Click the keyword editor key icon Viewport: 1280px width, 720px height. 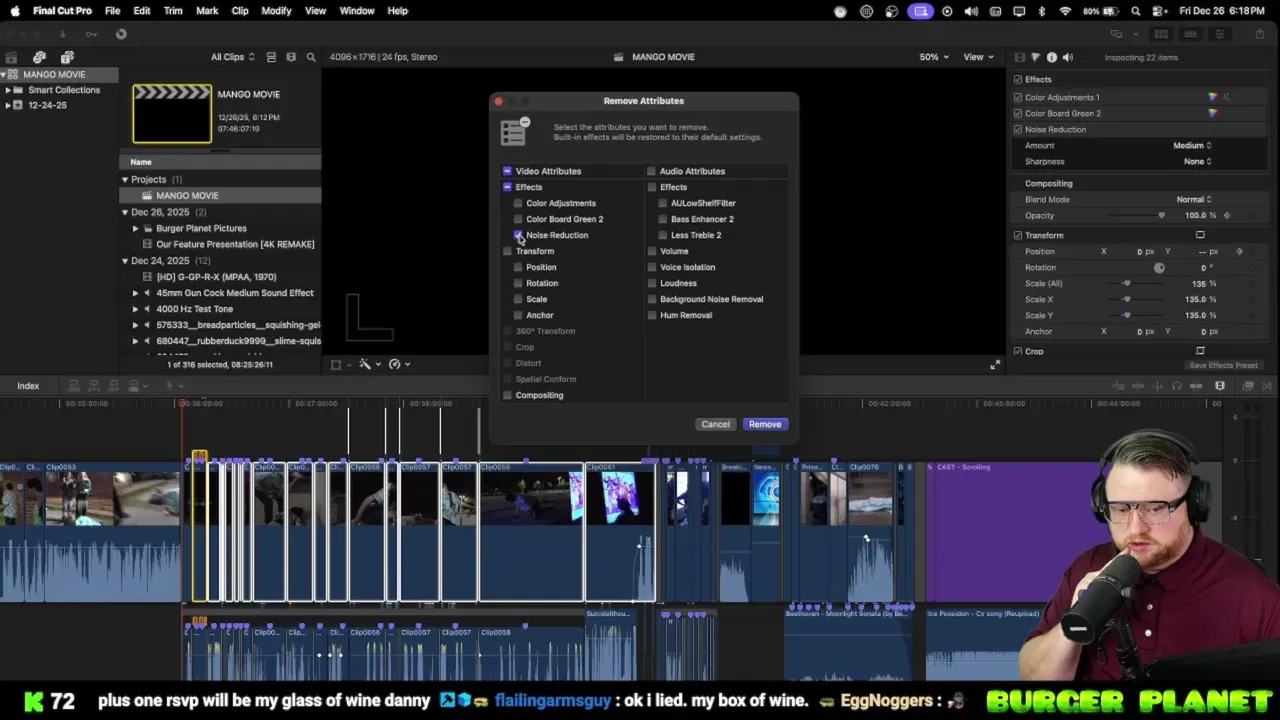point(91,34)
